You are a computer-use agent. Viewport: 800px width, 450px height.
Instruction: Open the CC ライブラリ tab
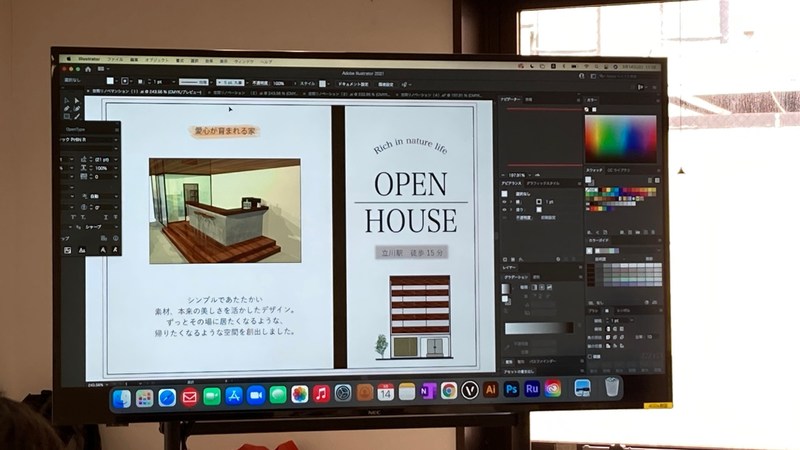619,170
